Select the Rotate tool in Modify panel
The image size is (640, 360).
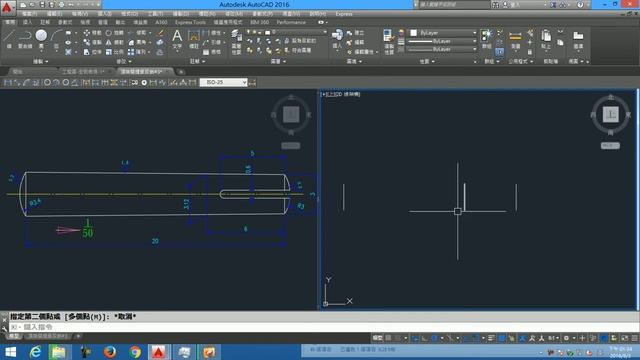(114, 33)
